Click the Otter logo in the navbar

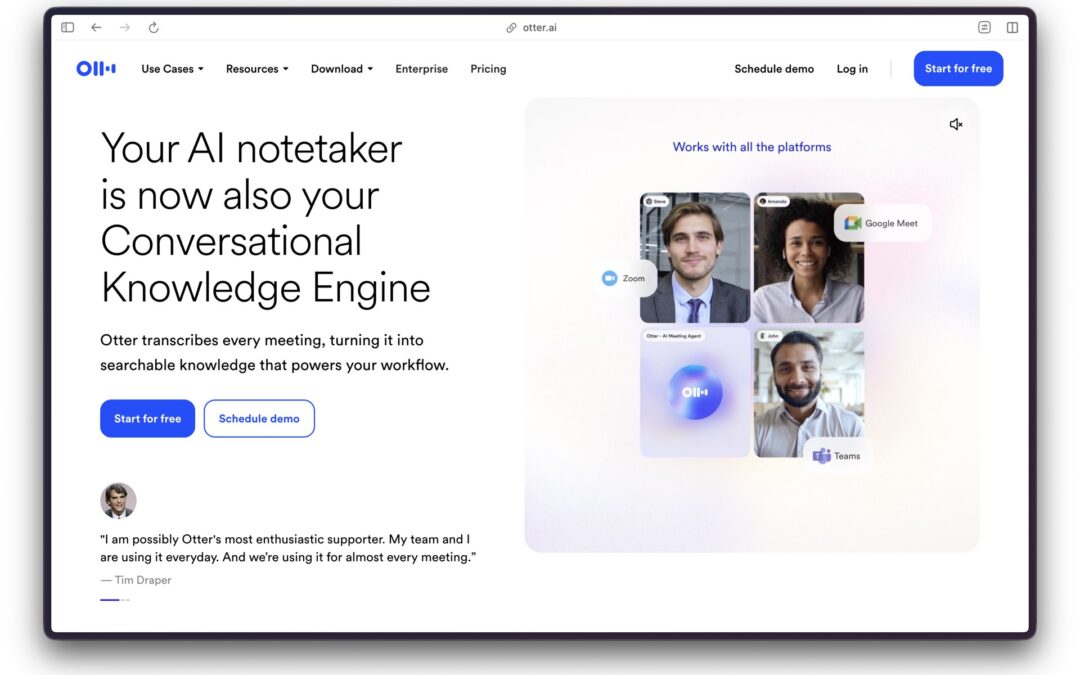96,68
